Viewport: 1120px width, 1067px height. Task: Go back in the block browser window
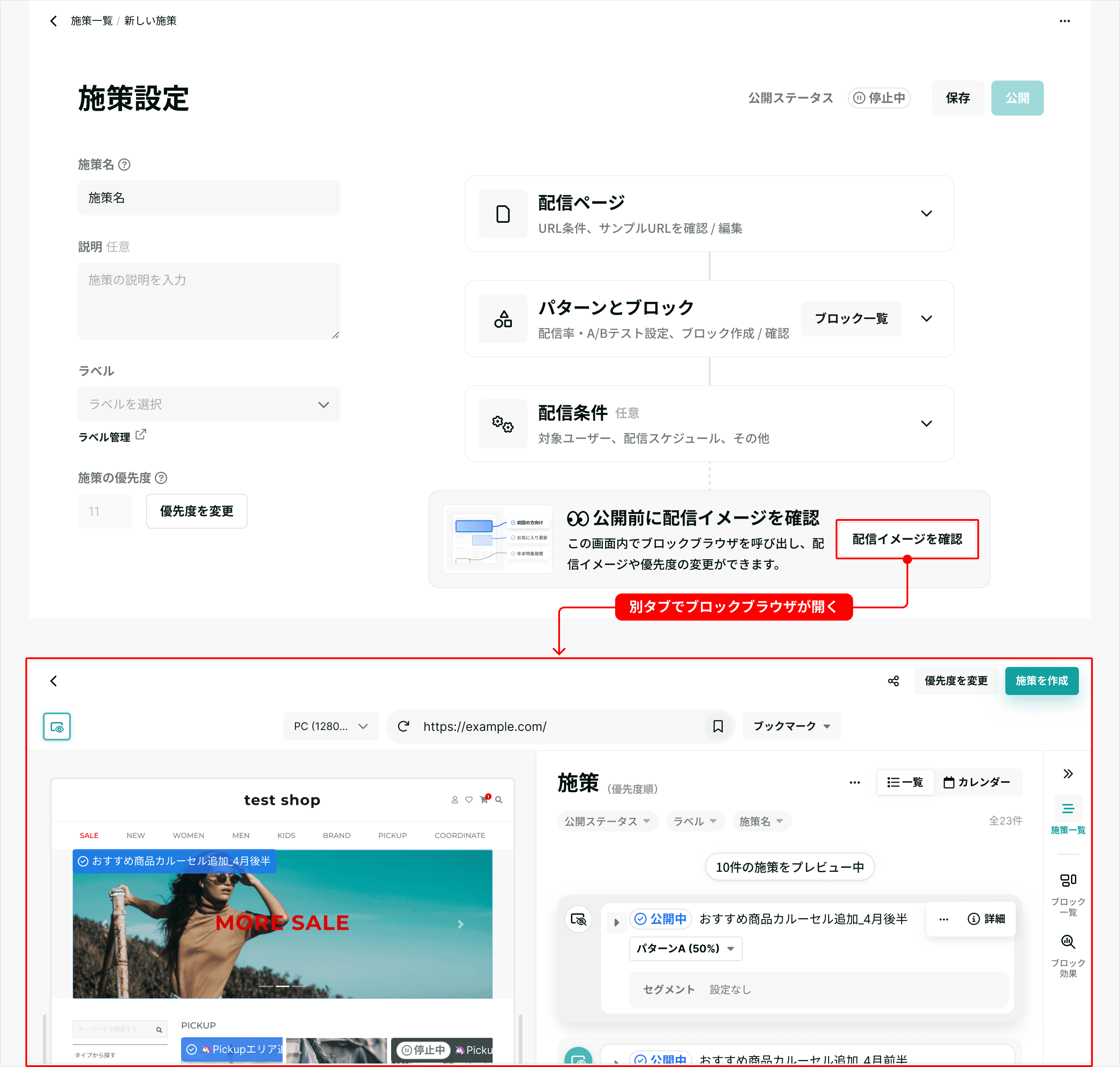[53, 681]
